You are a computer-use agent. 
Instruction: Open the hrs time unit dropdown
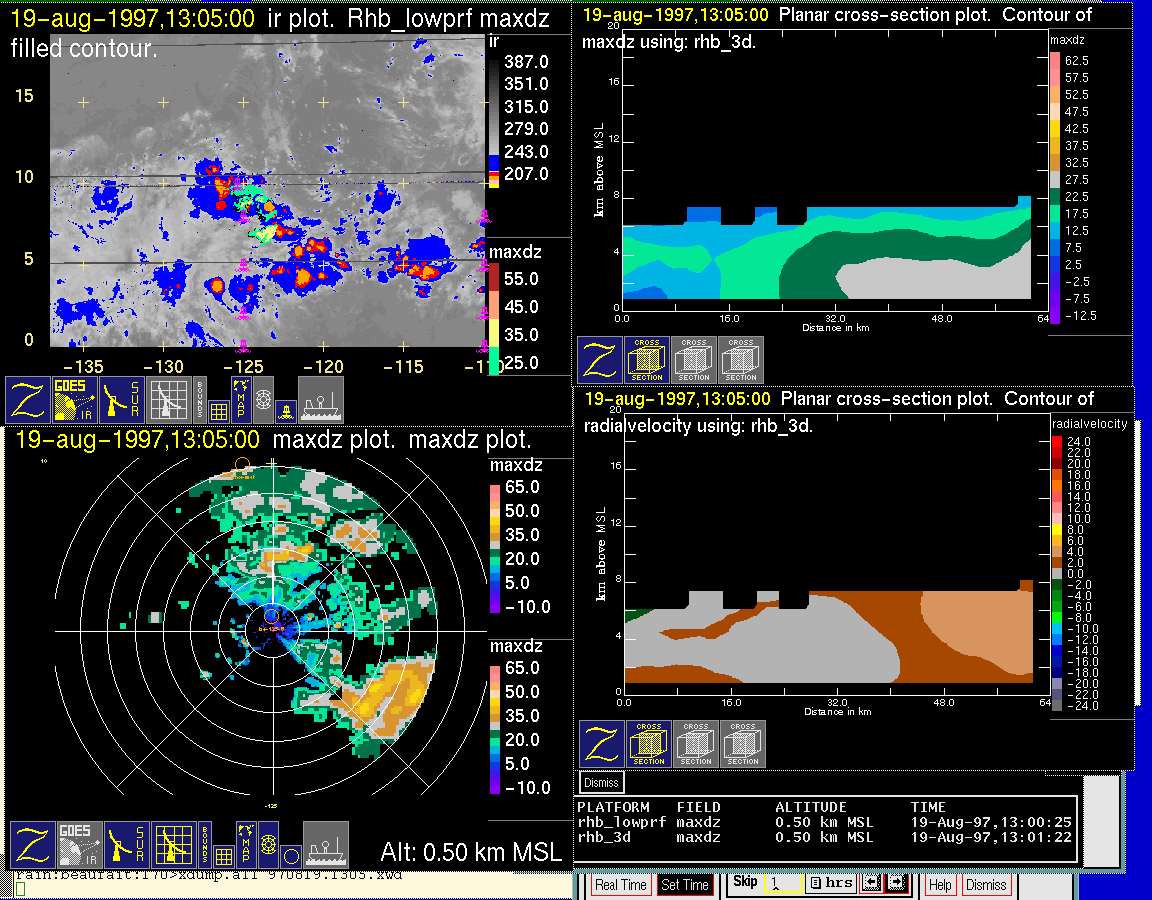pyautogui.click(x=830, y=884)
